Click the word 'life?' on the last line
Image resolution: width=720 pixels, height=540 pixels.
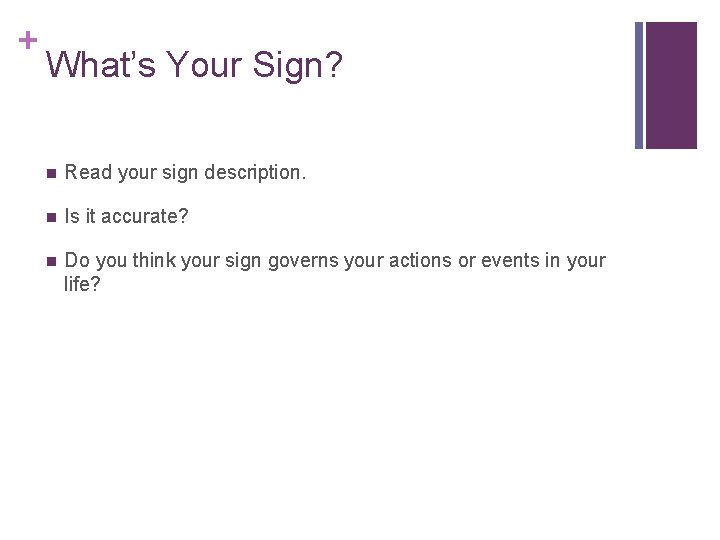tap(82, 284)
